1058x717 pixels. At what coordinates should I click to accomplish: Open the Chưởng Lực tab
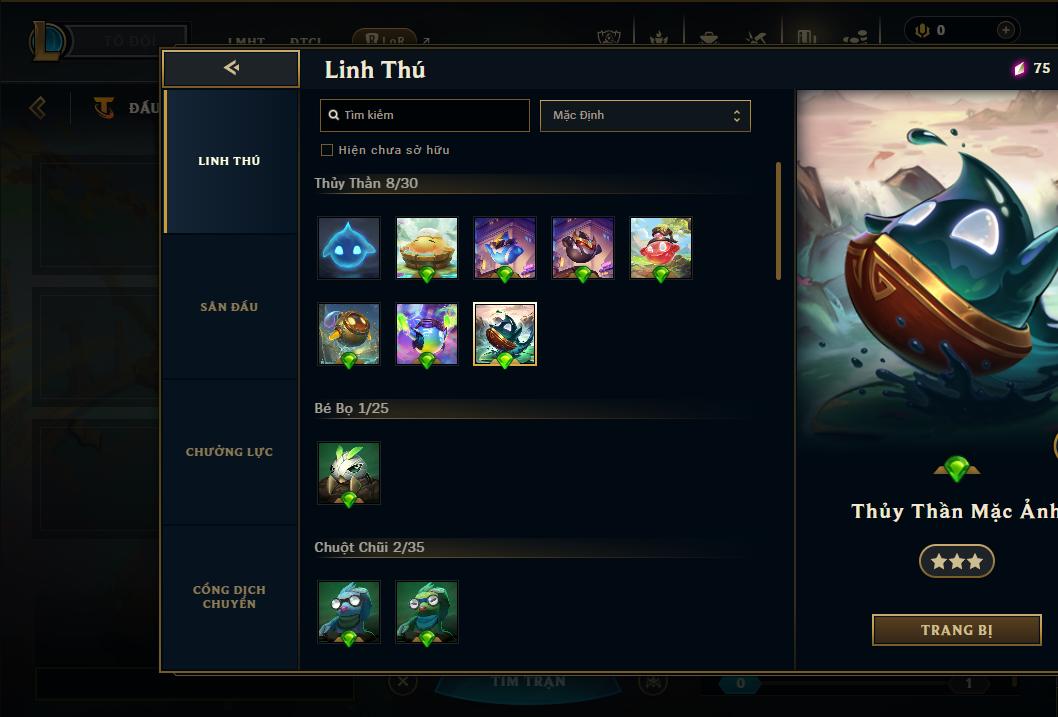click(229, 452)
